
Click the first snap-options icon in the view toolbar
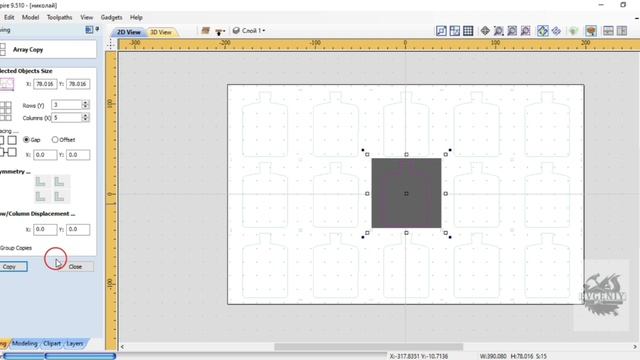point(441,31)
